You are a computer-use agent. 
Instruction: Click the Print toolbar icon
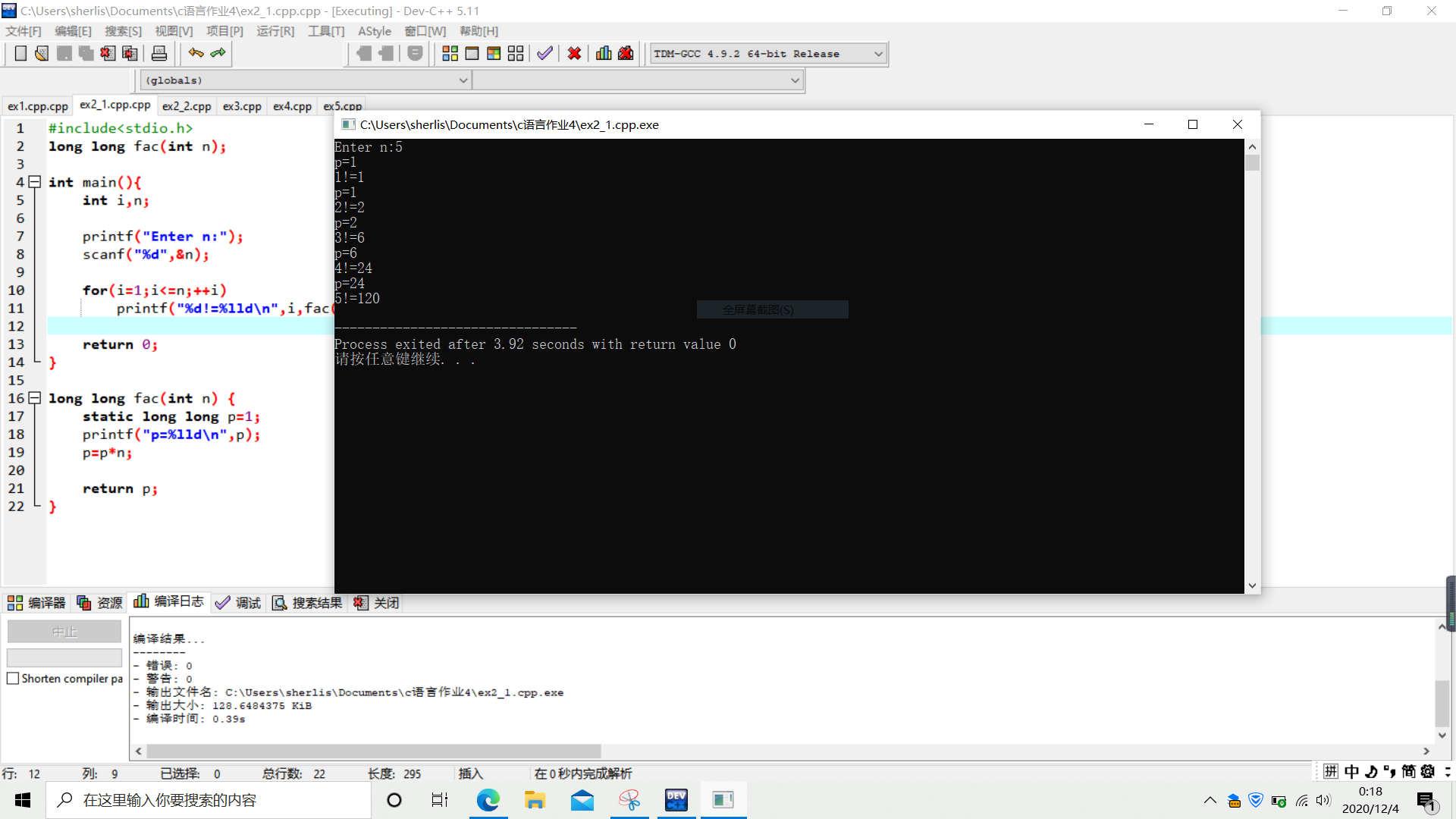pos(159,53)
